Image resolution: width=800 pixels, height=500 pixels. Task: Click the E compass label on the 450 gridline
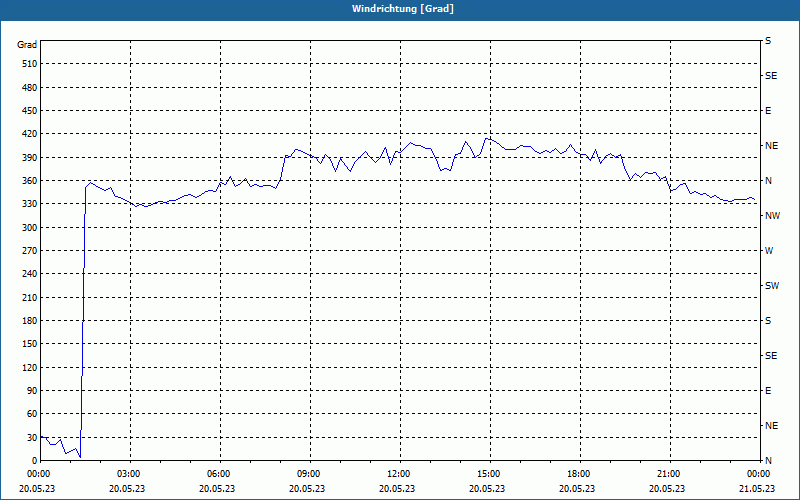pyautogui.click(x=768, y=111)
